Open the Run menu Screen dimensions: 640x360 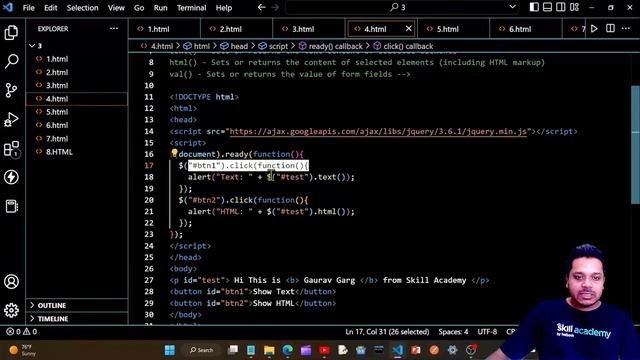[x=160, y=7]
